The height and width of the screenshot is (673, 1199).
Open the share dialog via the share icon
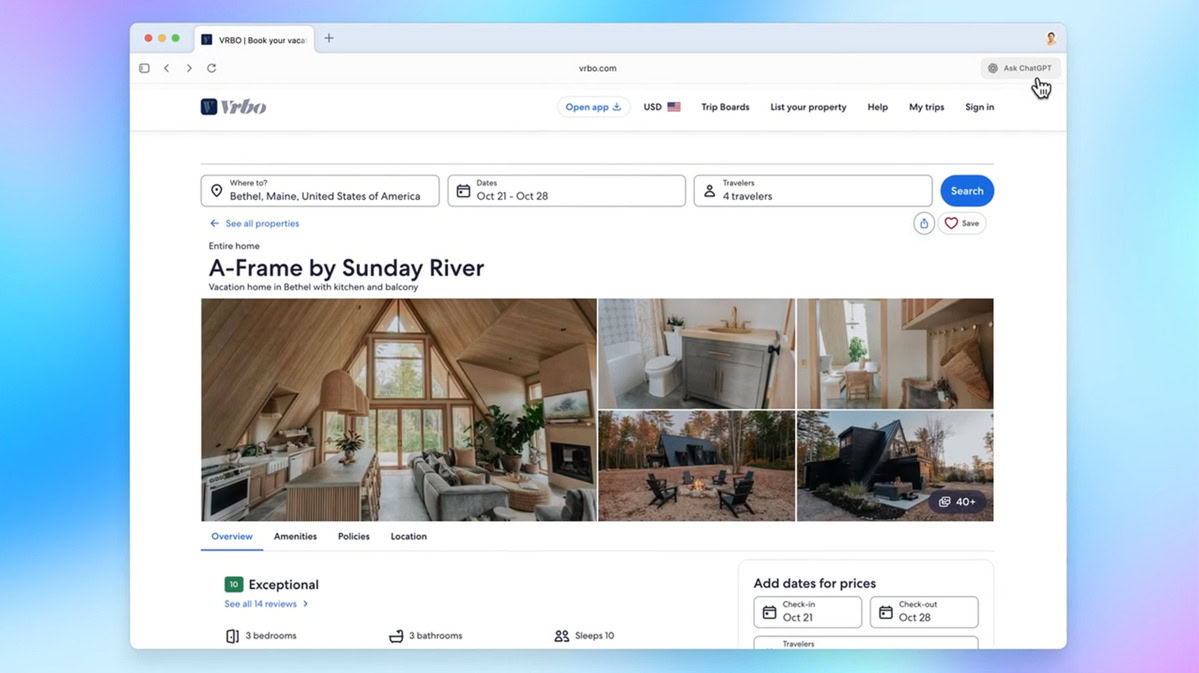[922, 223]
